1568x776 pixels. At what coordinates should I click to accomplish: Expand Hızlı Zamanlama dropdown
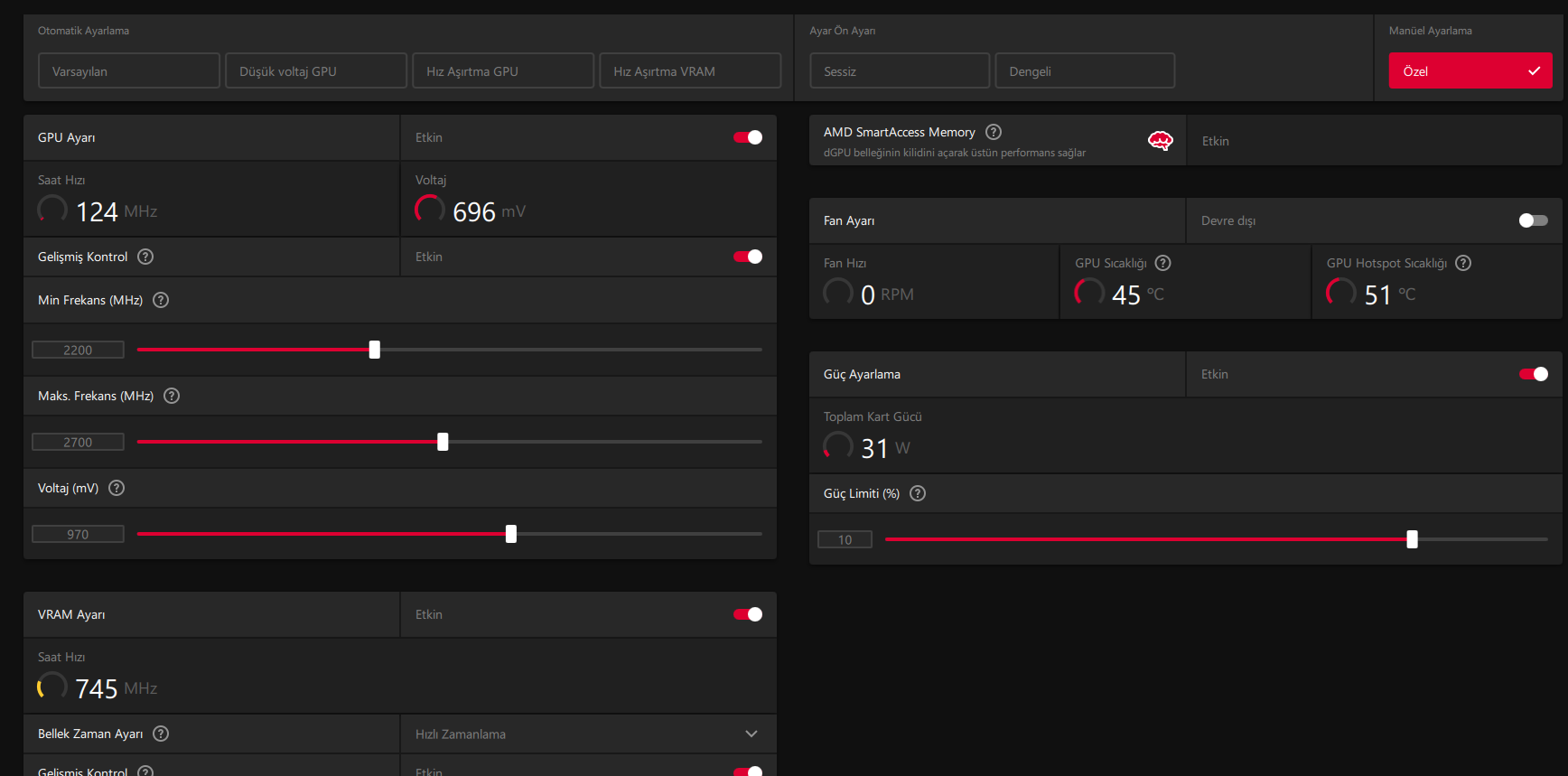coord(588,734)
